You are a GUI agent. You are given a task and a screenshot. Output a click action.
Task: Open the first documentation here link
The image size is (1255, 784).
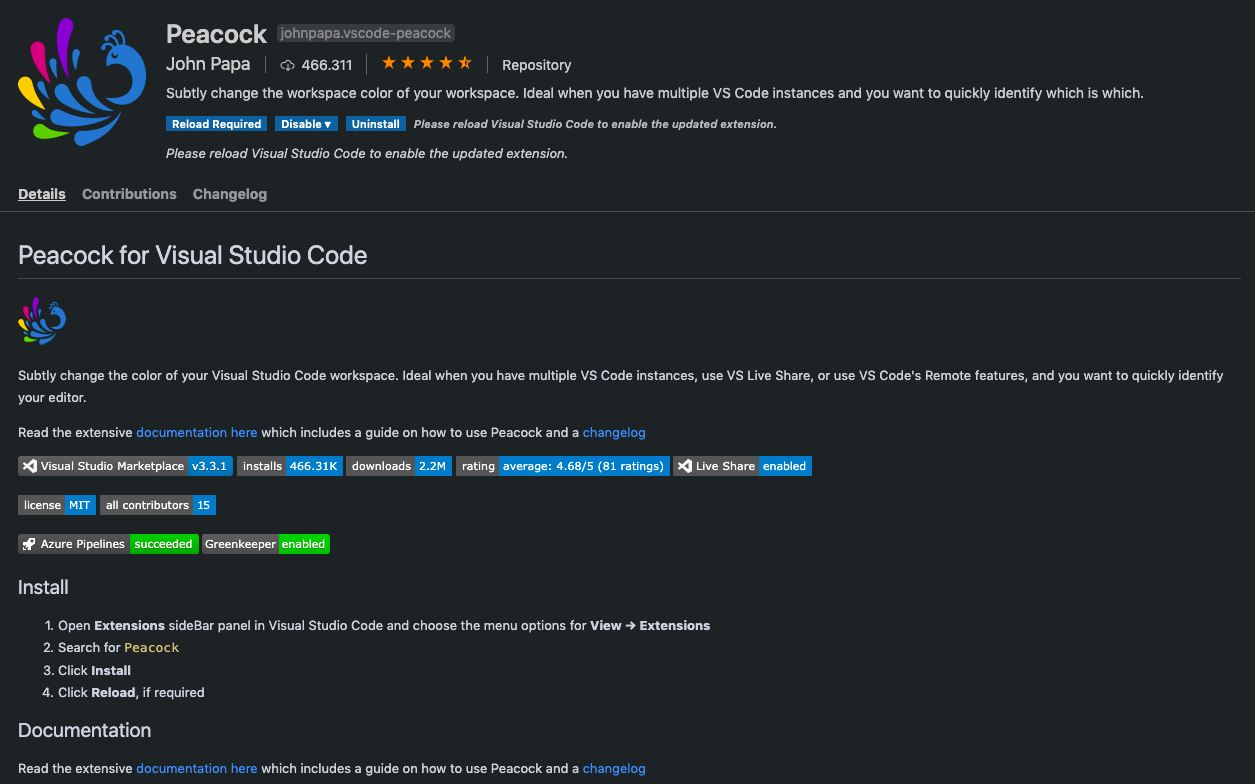197,433
